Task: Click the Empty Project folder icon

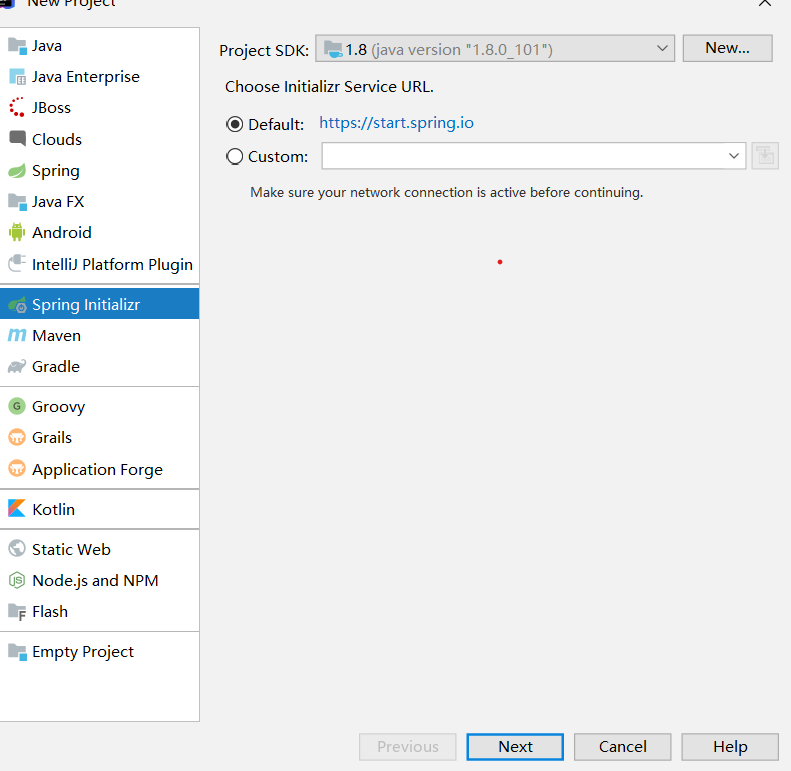Action: [17, 652]
